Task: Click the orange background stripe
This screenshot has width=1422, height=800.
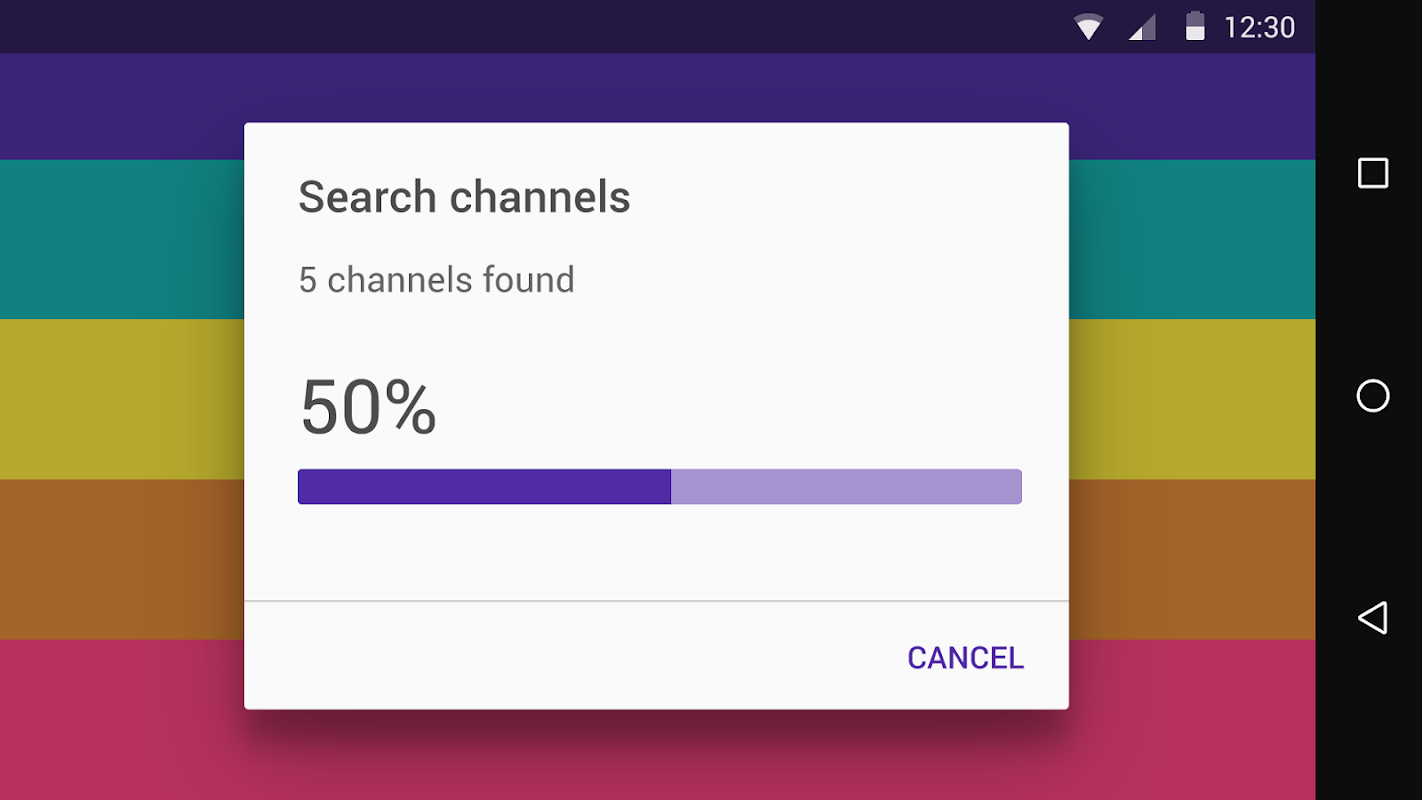Action: [122, 560]
